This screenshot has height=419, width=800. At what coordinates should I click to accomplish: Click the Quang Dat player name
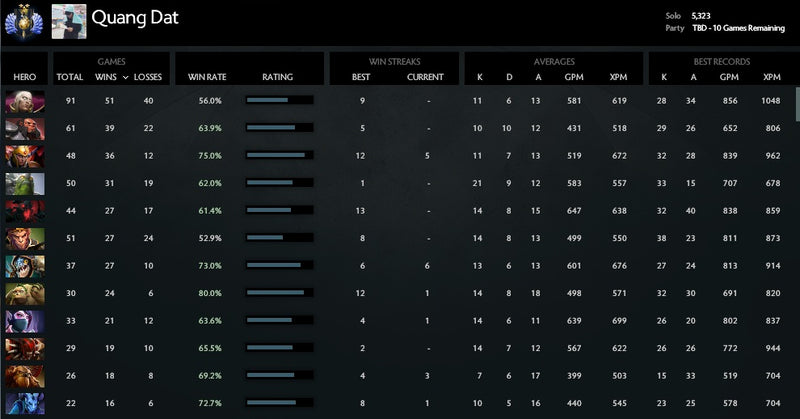(x=135, y=18)
